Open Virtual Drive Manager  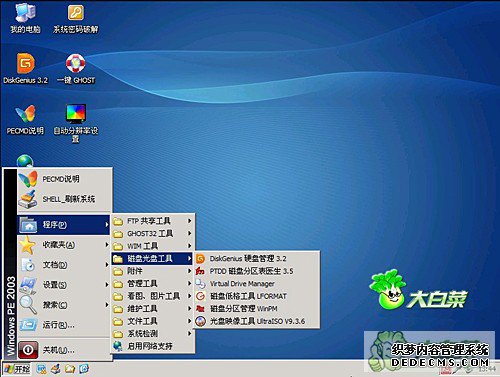[x=257, y=284]
